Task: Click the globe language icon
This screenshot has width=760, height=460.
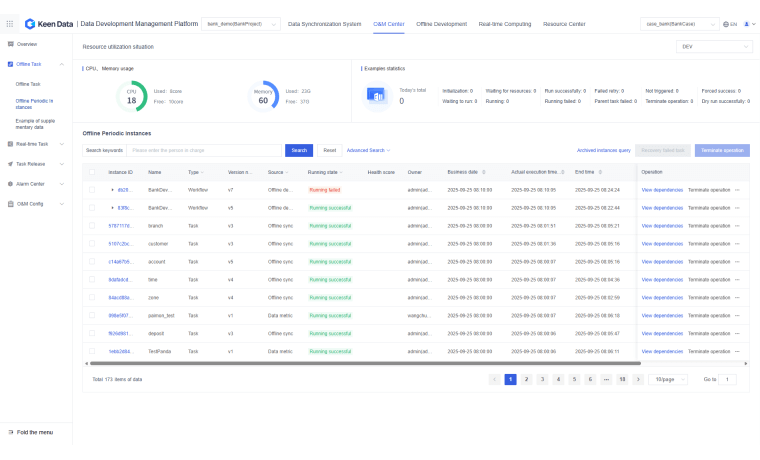Action: click(723, 23)
